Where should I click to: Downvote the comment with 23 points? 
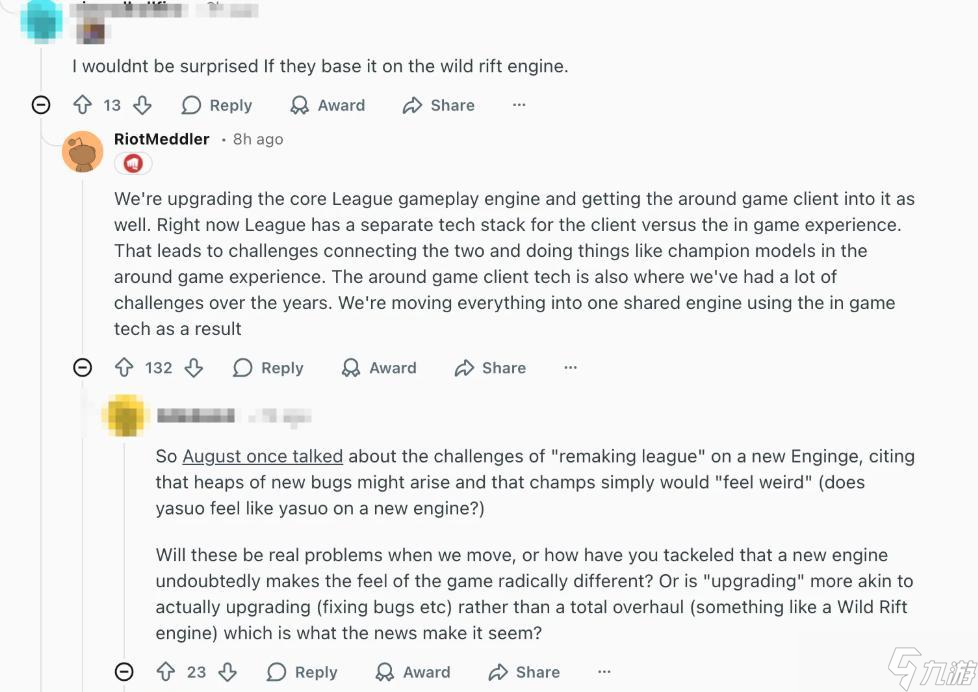tap(228, 672)
